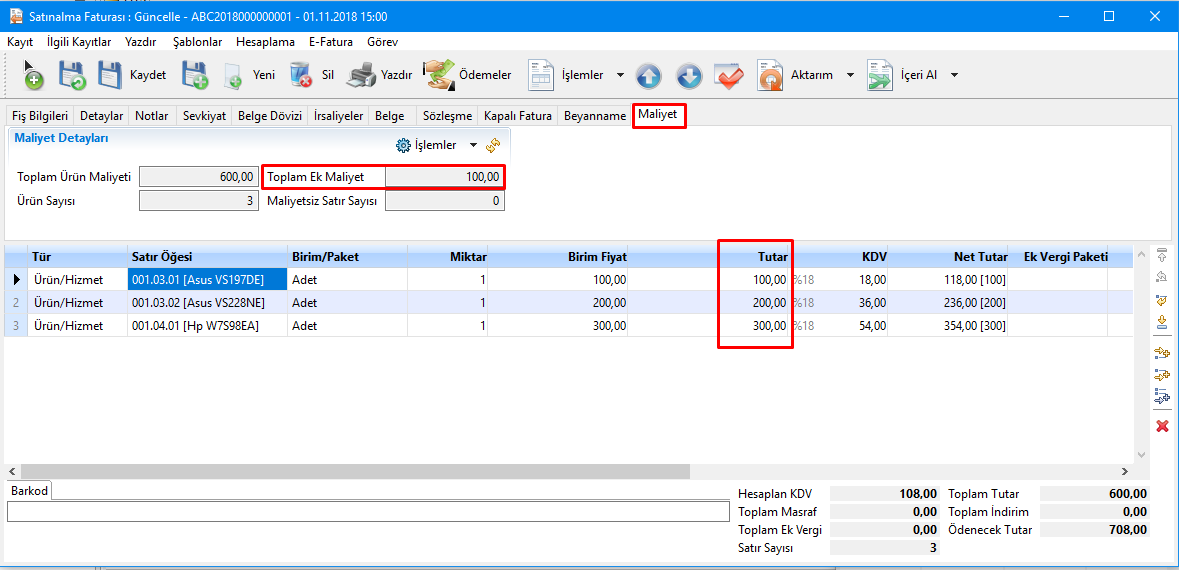Screen dimensions: 1179x570
Task: Expand the İçeri Al dropdown arrow
Action: tap(954, 75)
